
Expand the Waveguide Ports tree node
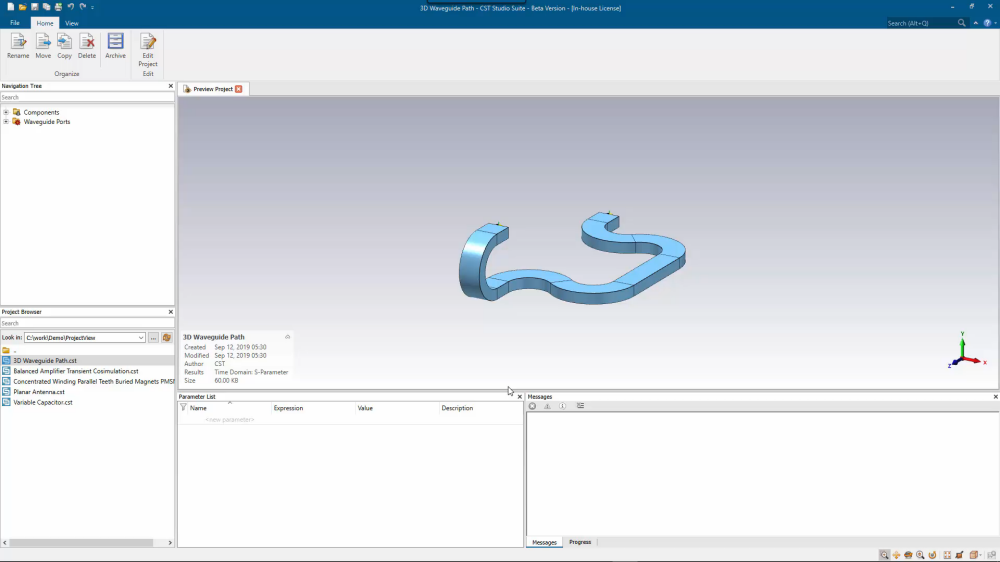tap(6, 122)
